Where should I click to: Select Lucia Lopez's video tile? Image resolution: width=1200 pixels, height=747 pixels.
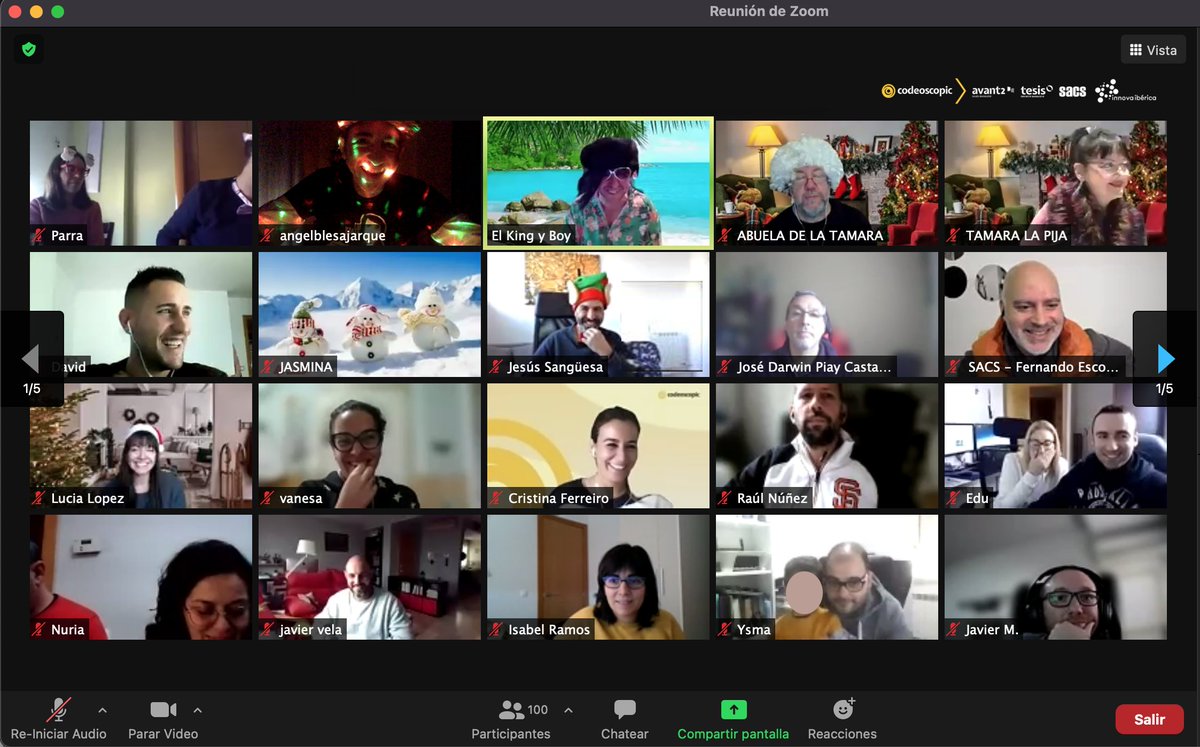tap(141, 446)
